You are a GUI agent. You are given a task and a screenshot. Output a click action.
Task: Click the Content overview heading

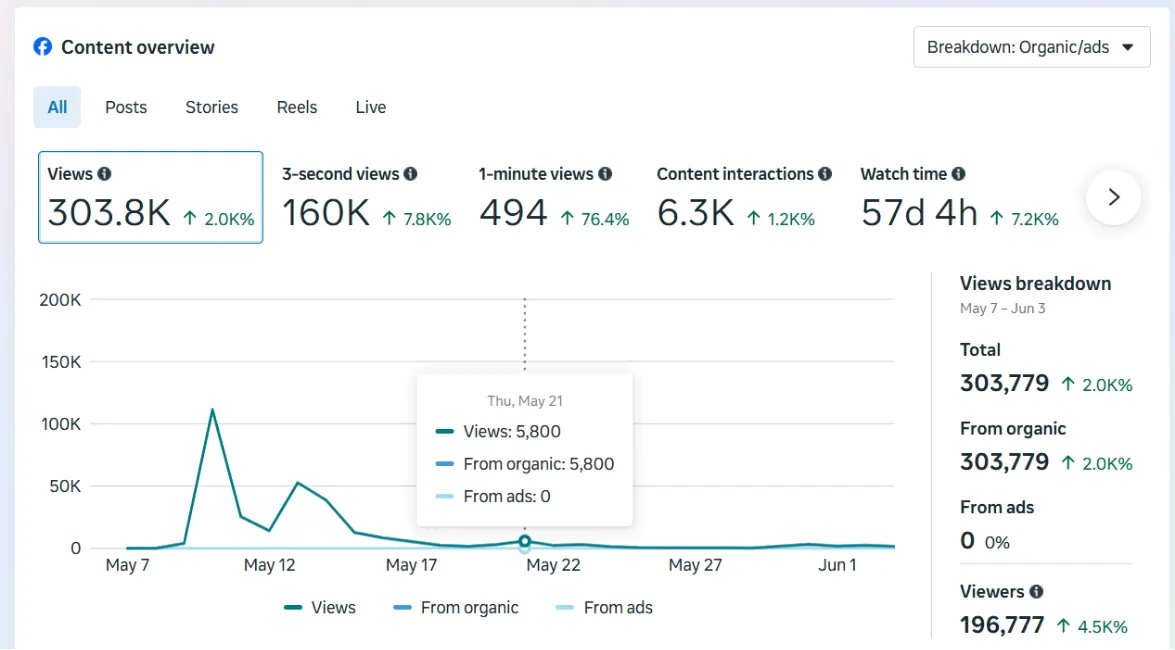point(138,47)
